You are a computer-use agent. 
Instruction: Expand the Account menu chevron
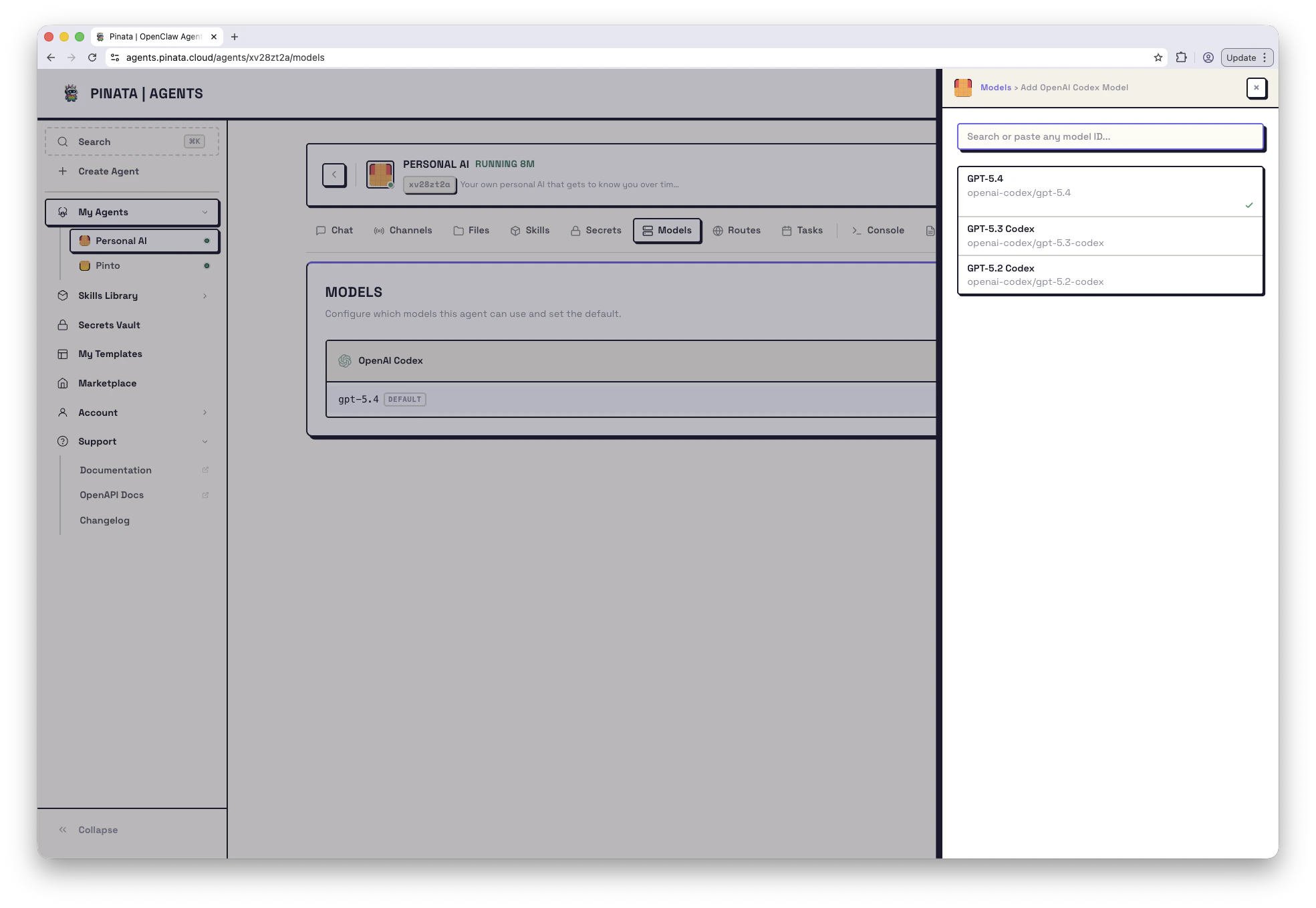(x=205, y=413)
